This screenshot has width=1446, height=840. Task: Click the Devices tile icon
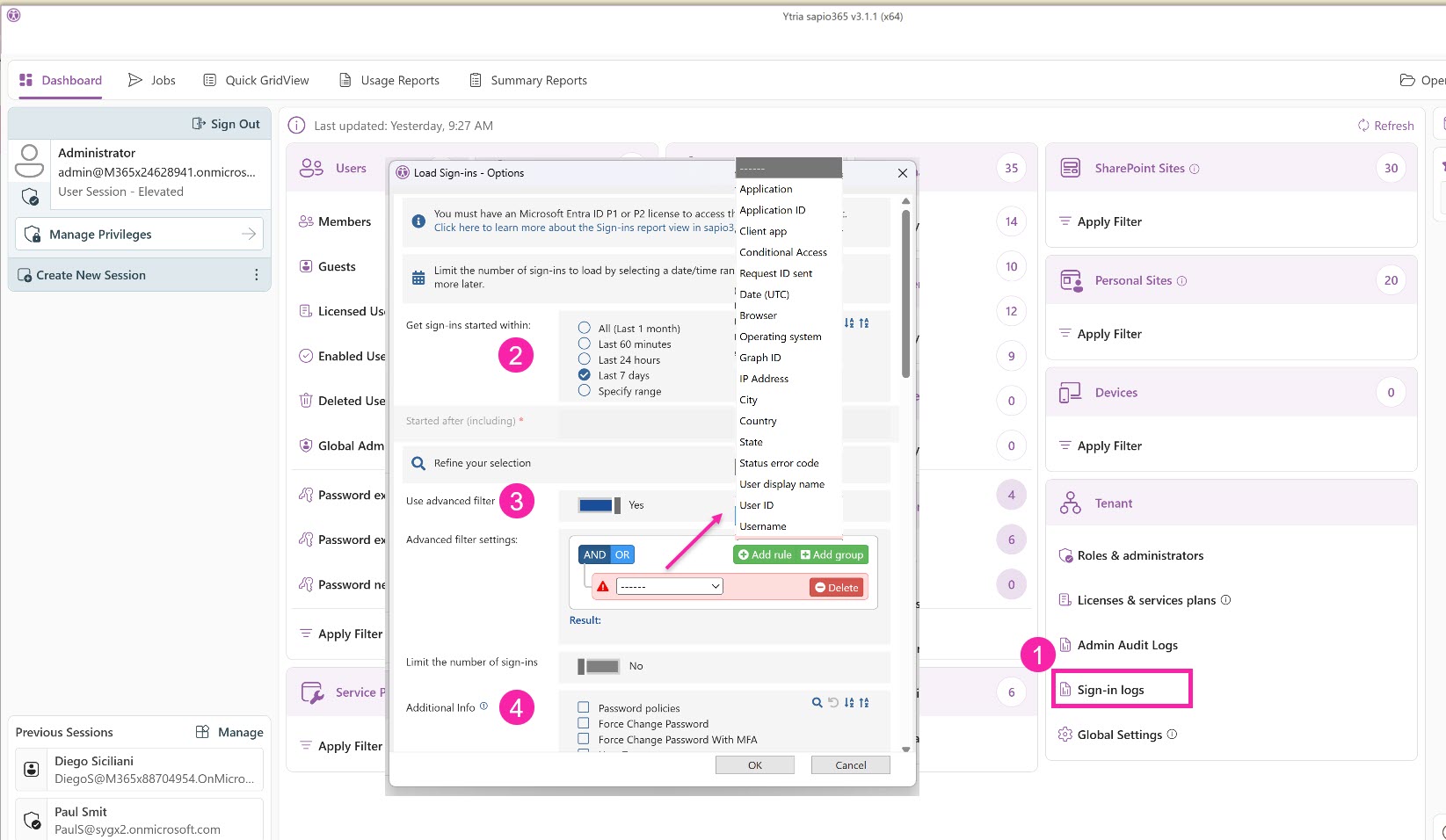1070,393
